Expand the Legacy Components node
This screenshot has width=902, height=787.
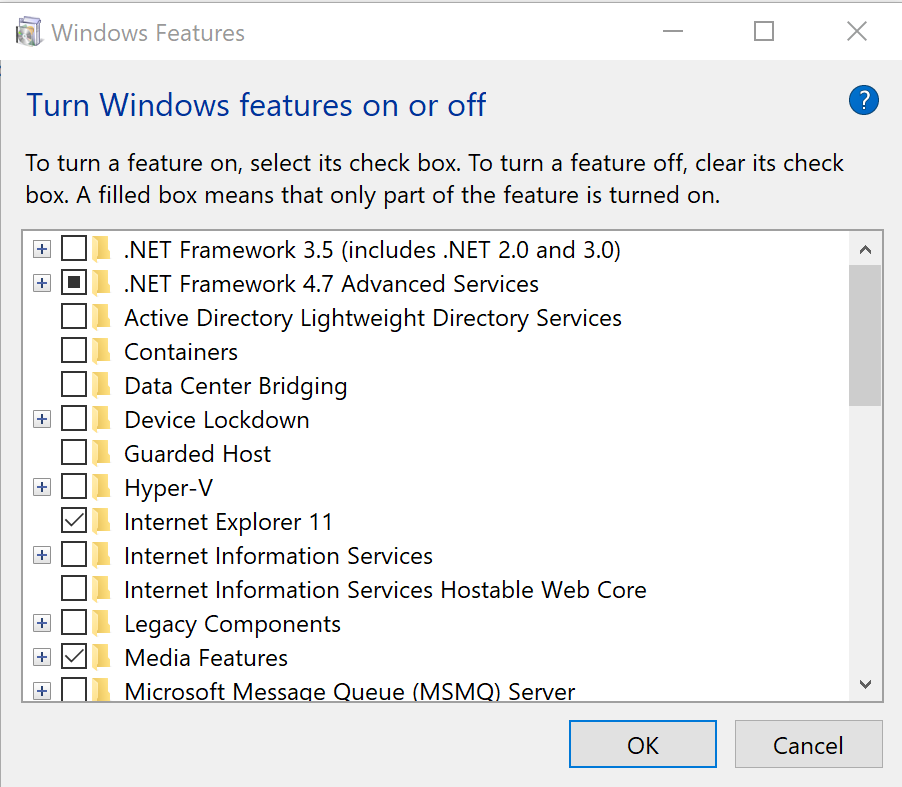point(41,622)
